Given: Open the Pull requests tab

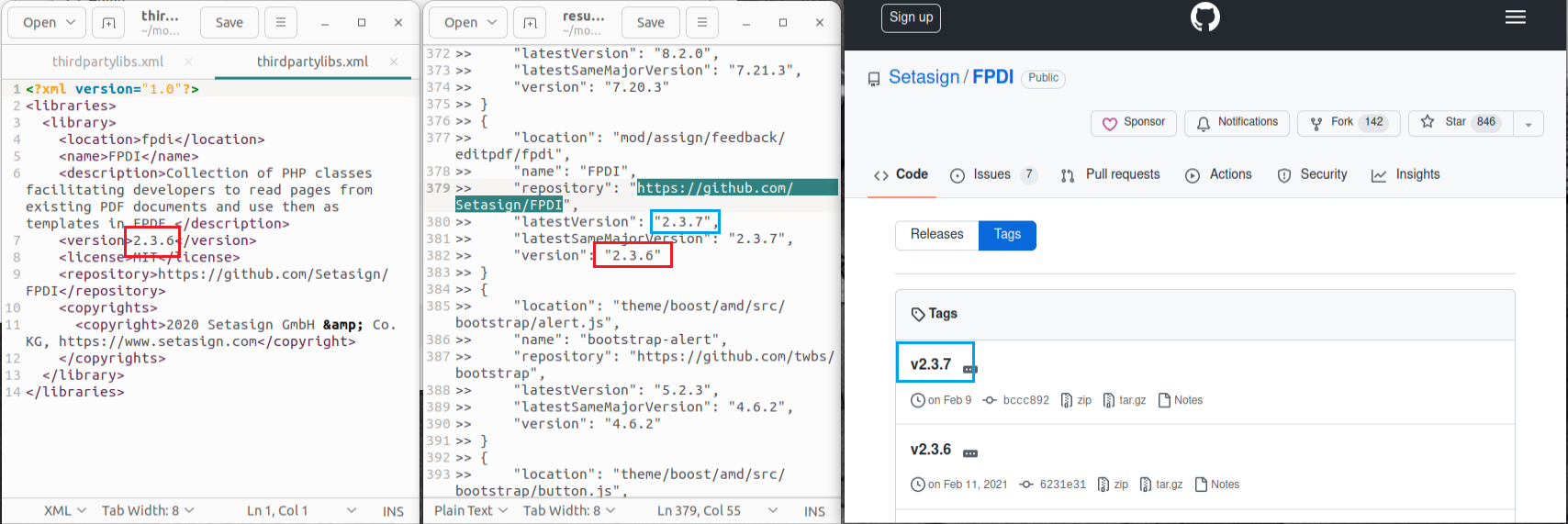Looking at the screenshot, I should [x=1110, y=174].
